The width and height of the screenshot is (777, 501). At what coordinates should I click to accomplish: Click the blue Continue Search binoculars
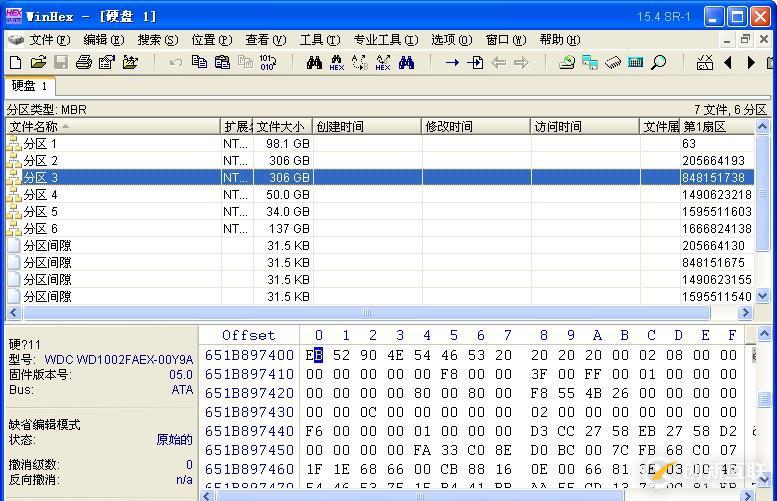pos(406,62)
